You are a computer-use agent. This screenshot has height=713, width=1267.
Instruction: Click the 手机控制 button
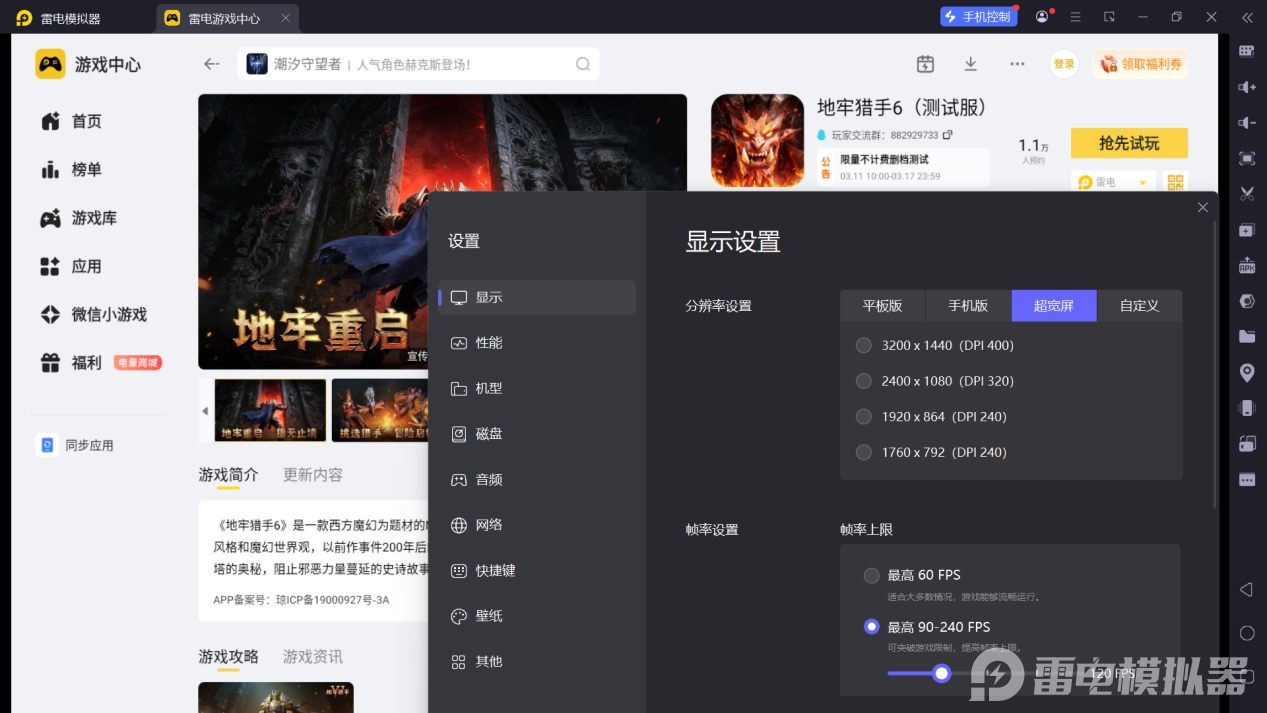pyautogui.click(x=977, y=17)
